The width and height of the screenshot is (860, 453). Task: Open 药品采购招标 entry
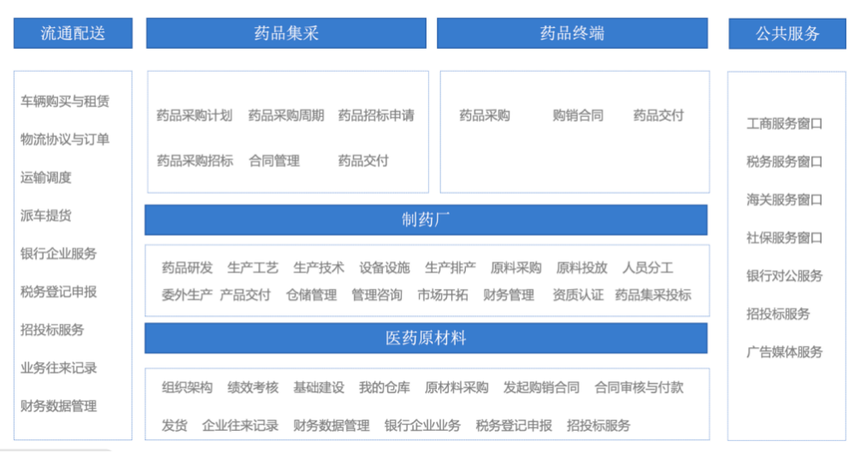click(x=195, y=161)
